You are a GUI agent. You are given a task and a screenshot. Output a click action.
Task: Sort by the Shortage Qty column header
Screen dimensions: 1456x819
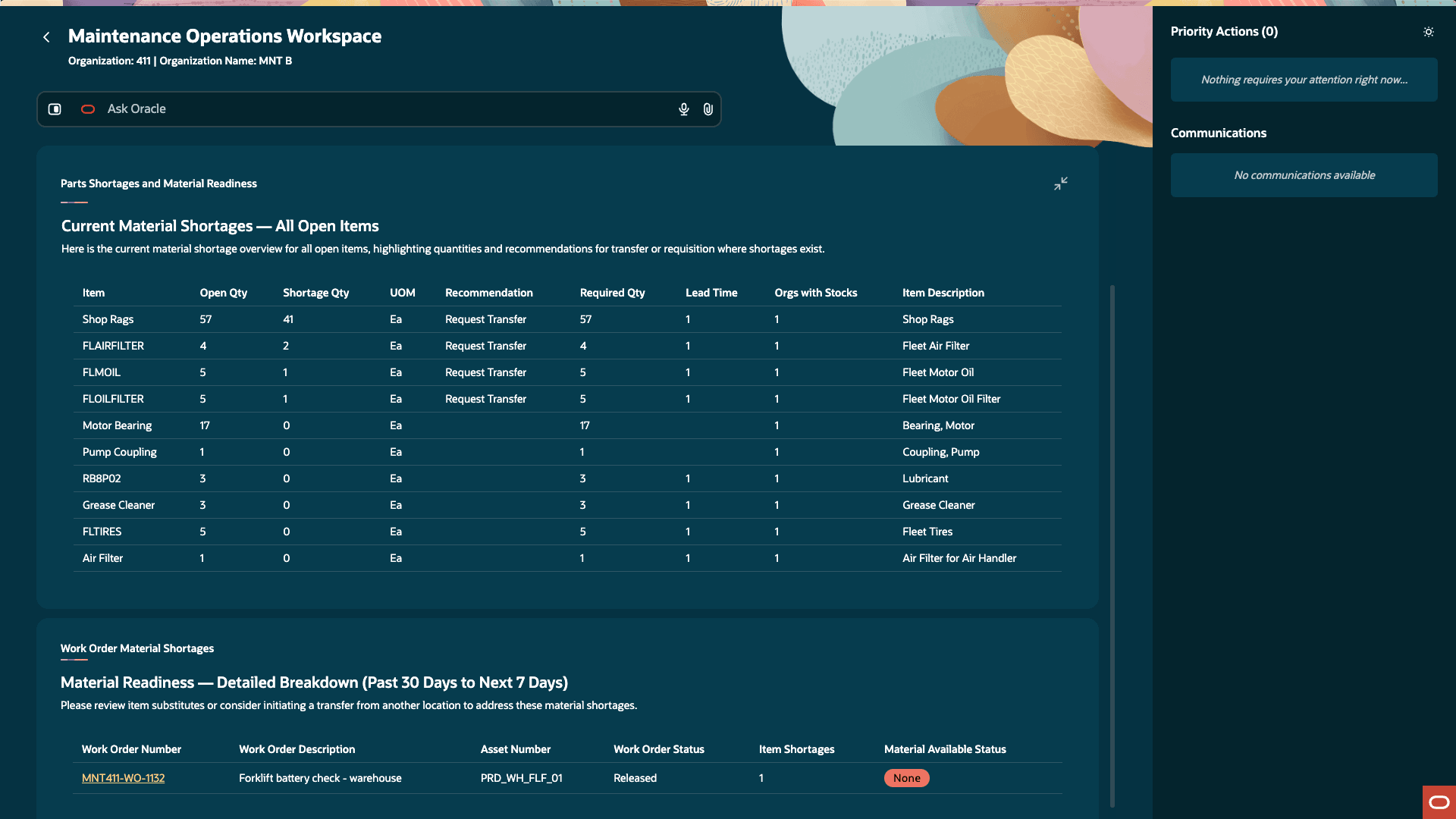click(315, 293)
